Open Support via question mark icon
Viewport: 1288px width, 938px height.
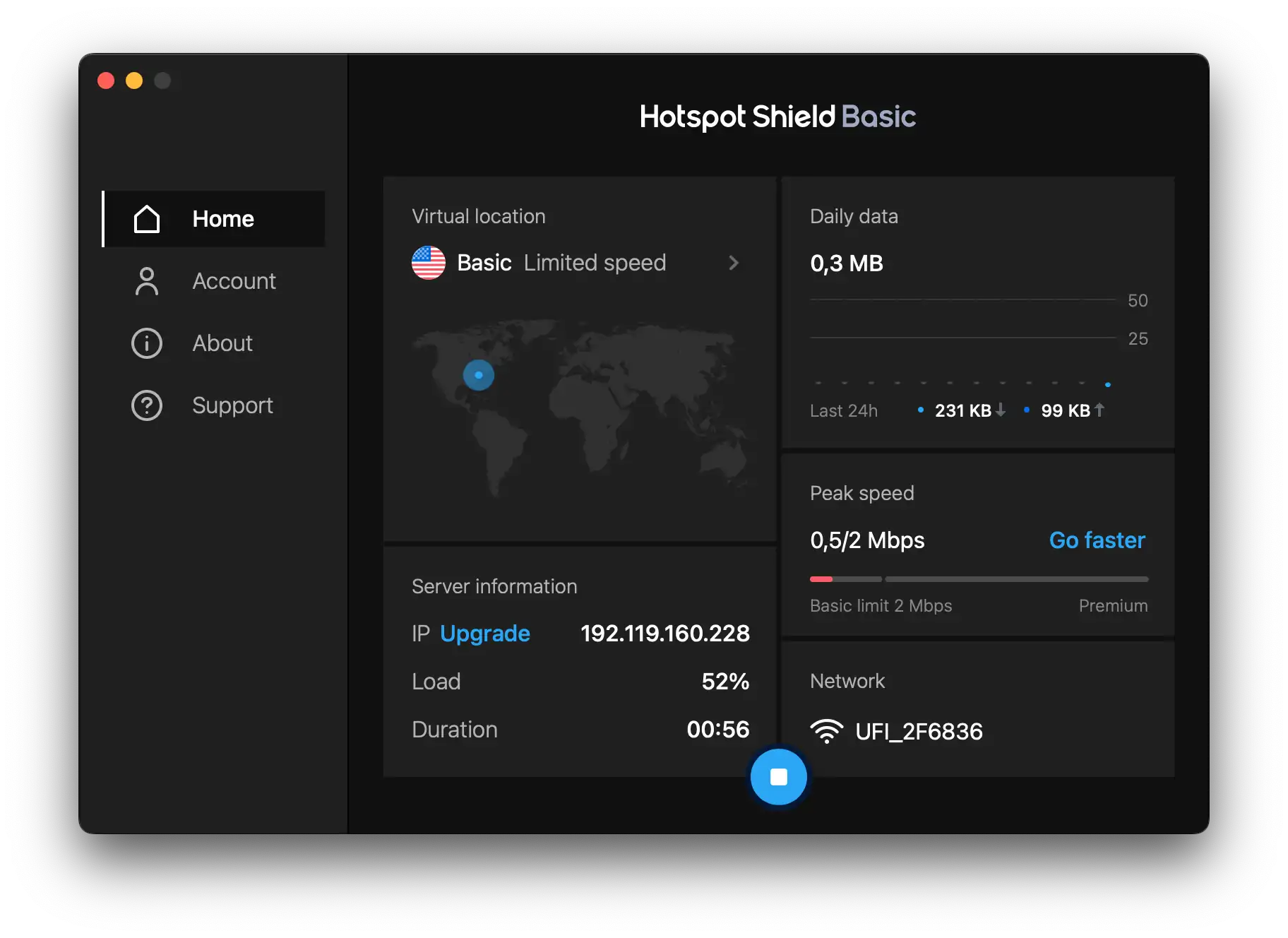point(147,405)
